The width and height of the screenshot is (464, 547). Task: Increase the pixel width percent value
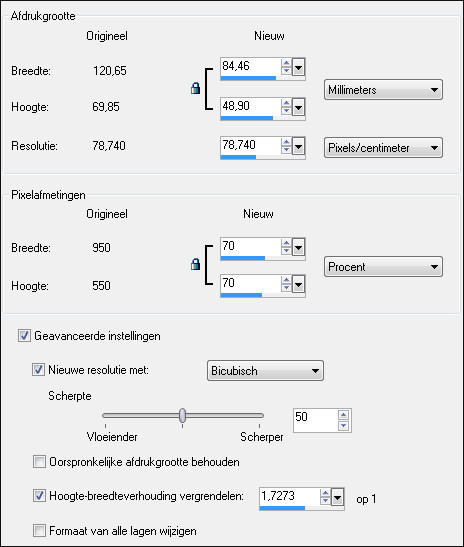pos(286,243)
